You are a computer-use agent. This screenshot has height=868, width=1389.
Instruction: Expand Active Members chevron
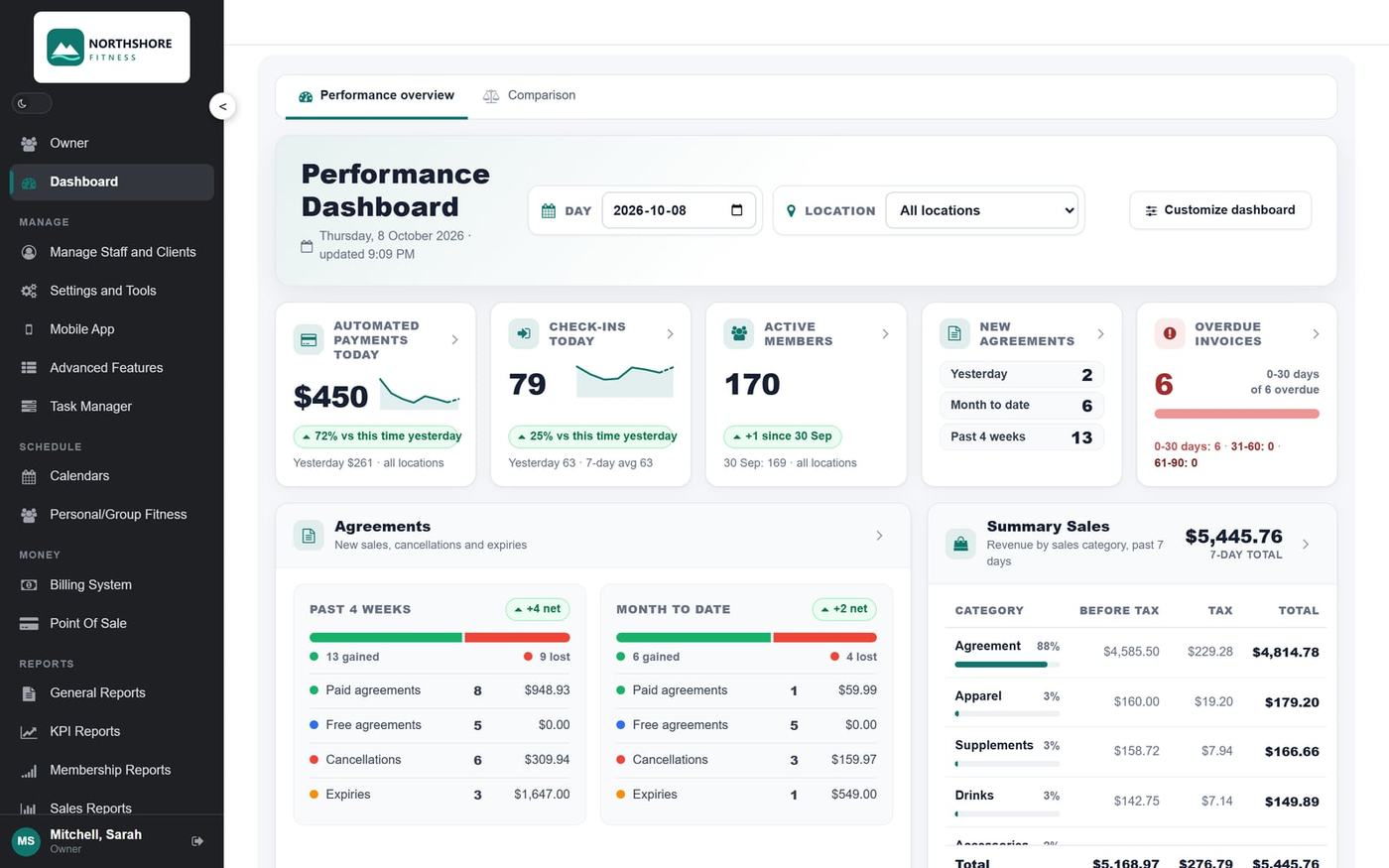885,334
